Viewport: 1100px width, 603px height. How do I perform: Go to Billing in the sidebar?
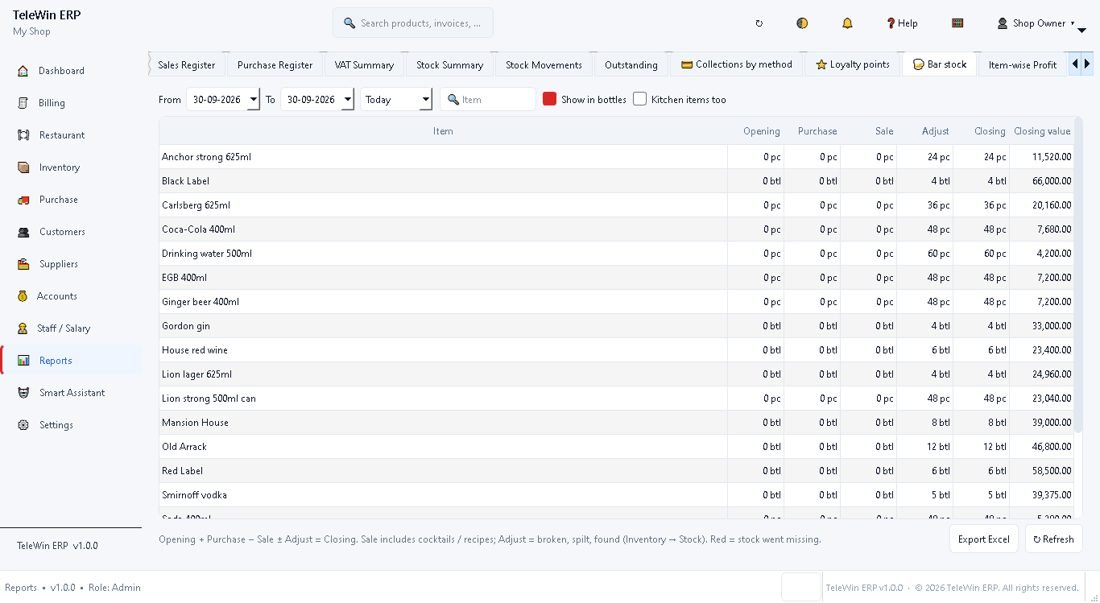[x=51, y=103]
